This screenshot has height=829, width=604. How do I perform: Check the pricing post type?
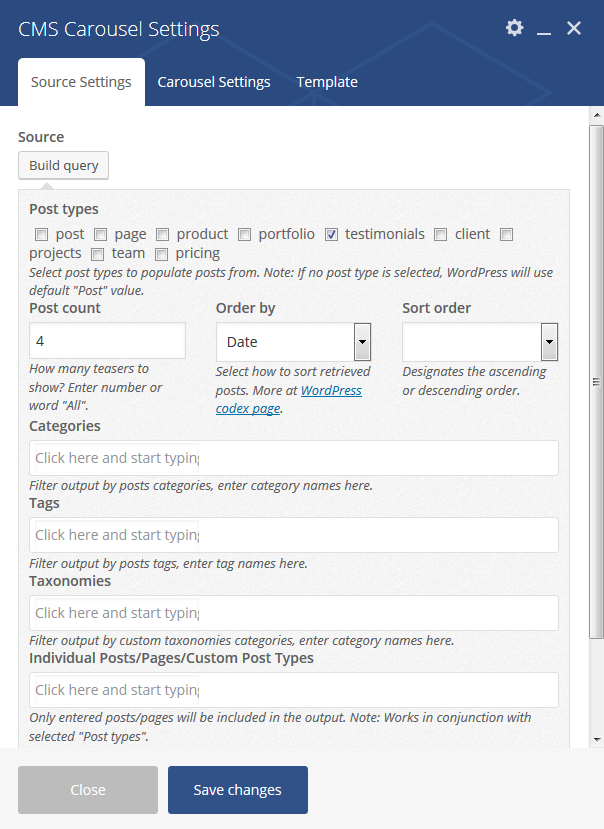pyautogui.click(x=161, y=255)
